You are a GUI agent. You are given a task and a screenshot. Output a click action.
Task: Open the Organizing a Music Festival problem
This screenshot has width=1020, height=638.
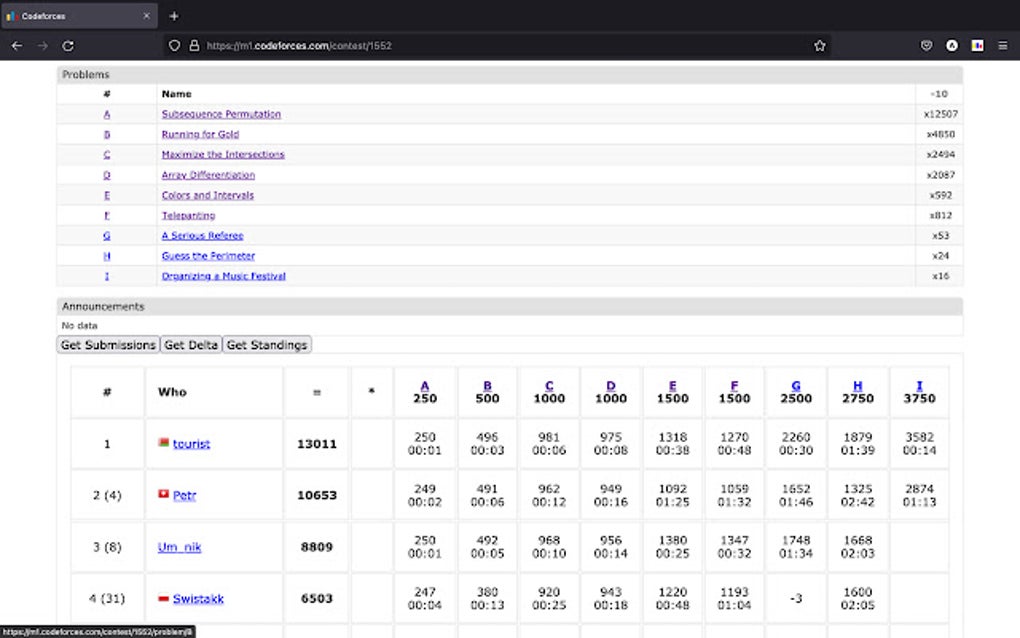pos(223,276)
